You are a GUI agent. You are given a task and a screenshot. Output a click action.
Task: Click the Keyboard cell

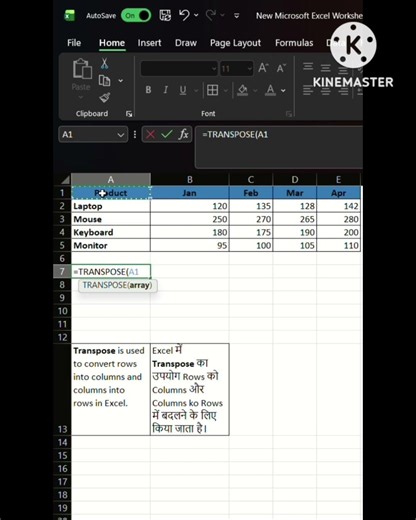pyautogui.click(x=111, y=232)
